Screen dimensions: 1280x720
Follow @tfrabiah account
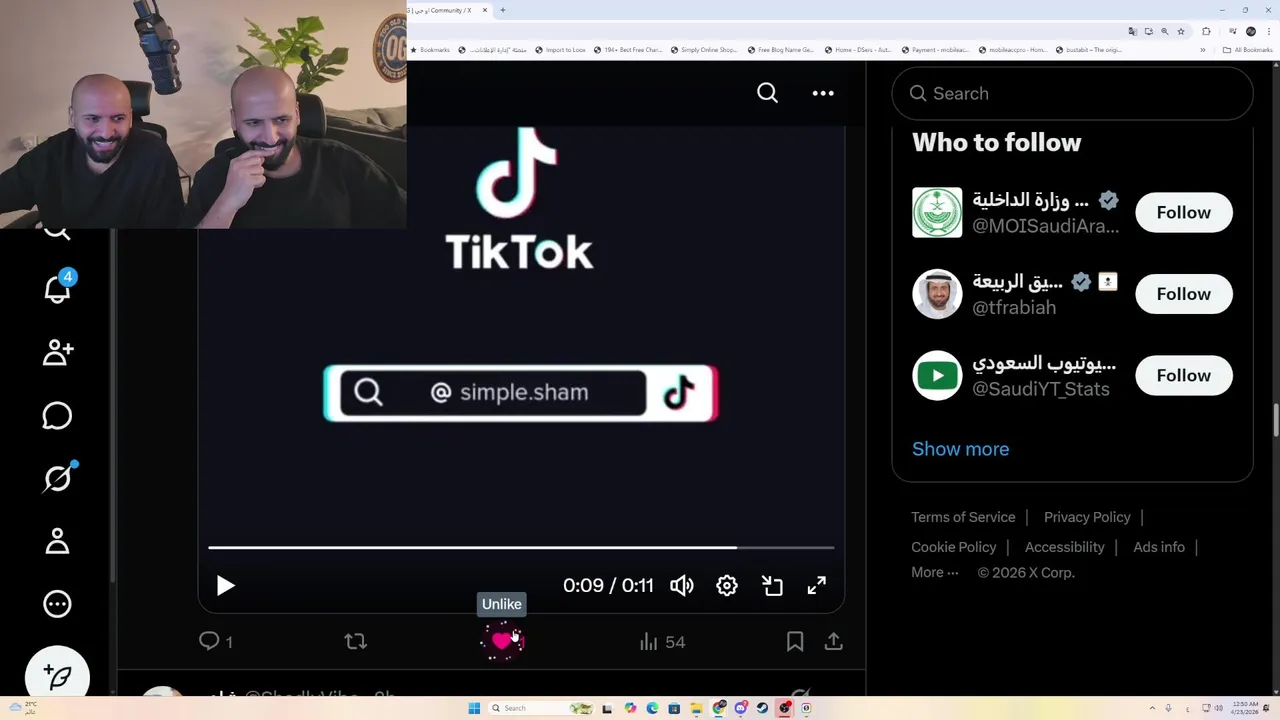click(x=1184, y=294)
